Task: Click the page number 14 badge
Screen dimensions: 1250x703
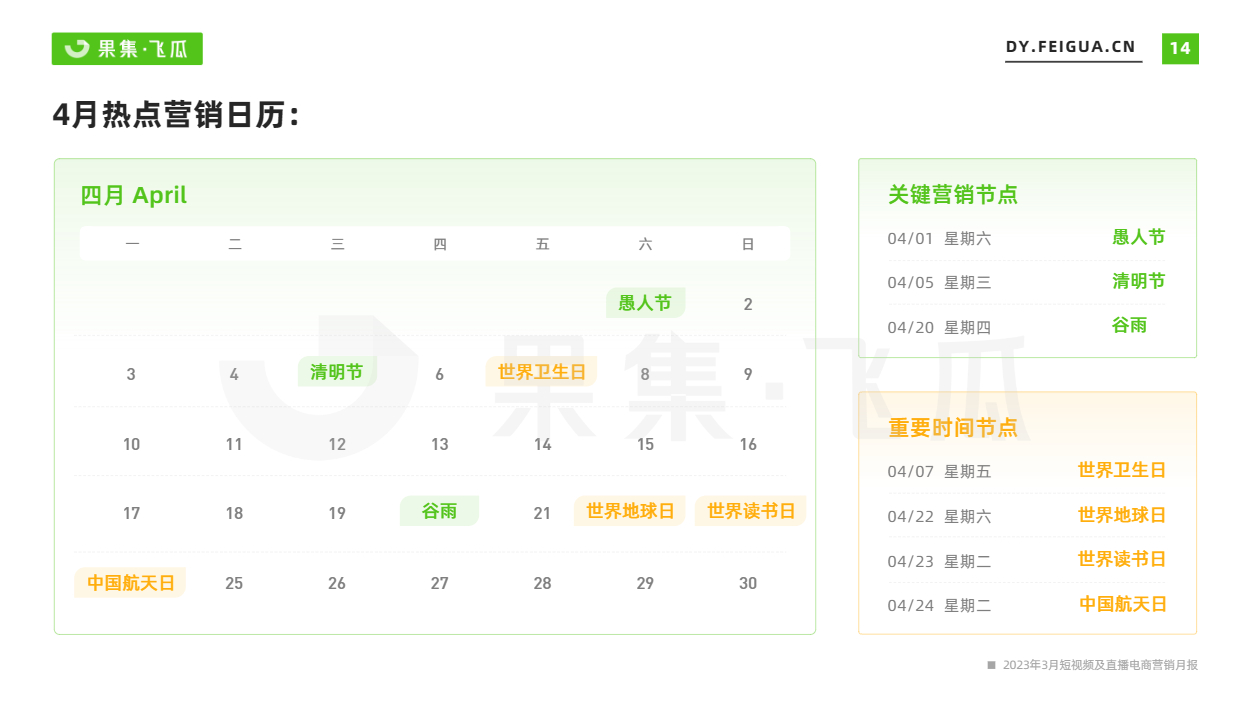Action: (x=1180, y=48)
